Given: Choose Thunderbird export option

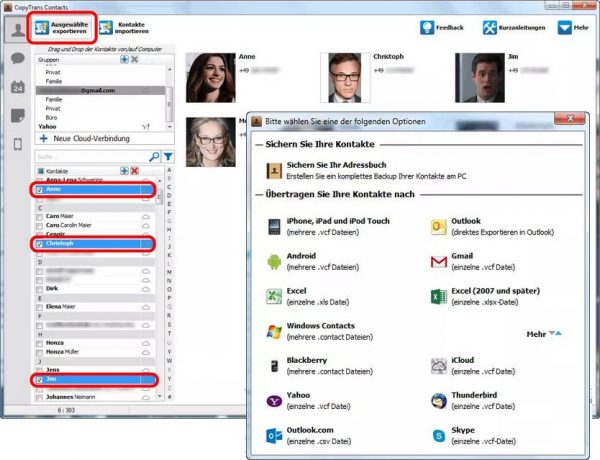Looking at the screenshot, I should tap(473, 401).
